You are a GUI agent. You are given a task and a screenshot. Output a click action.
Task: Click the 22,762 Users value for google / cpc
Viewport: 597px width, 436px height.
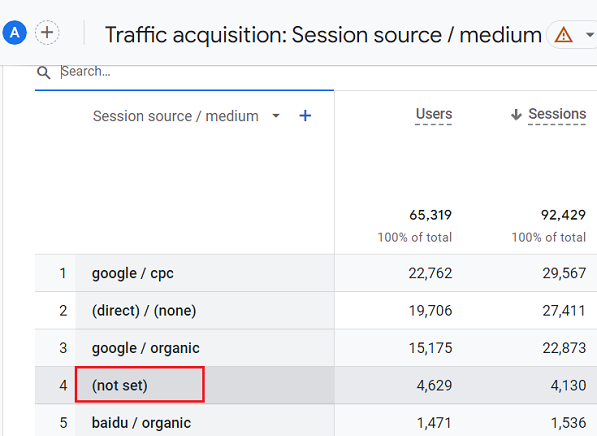(x=430, y=273)
